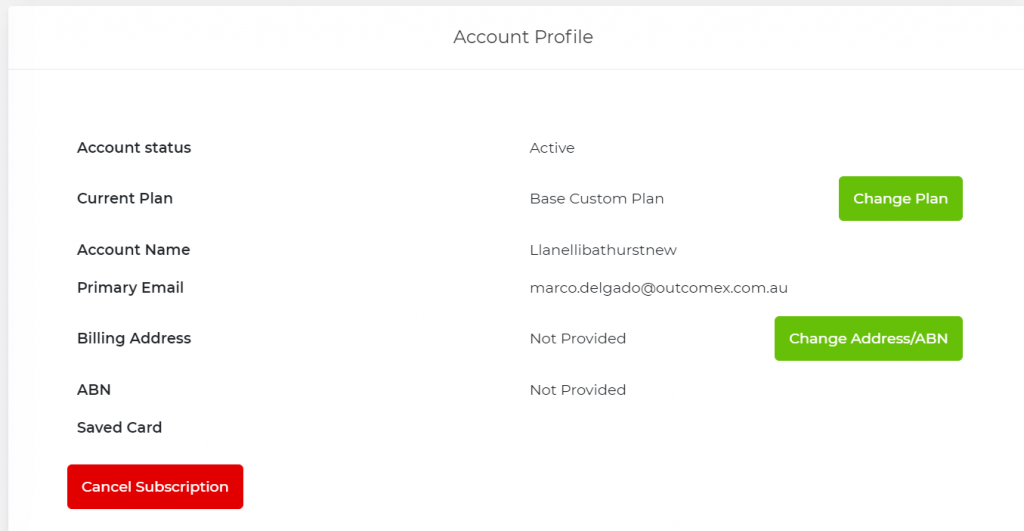Screen dimensions: 1024x531
Task: Click Not Provided next to Billing Address
Action: 578,339
